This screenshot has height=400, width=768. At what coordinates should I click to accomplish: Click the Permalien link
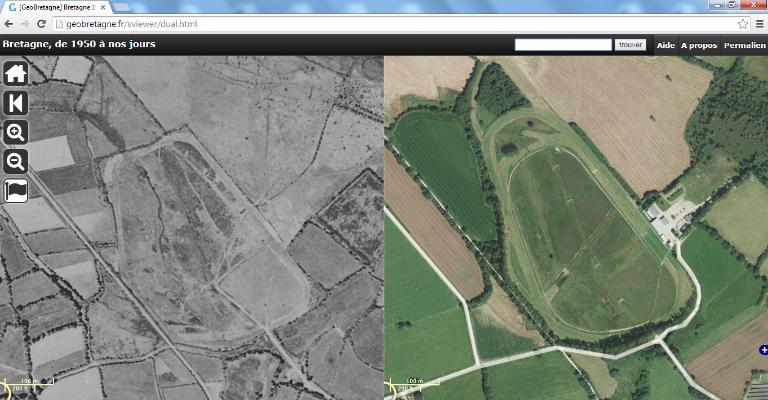click(x=744, y=45)
